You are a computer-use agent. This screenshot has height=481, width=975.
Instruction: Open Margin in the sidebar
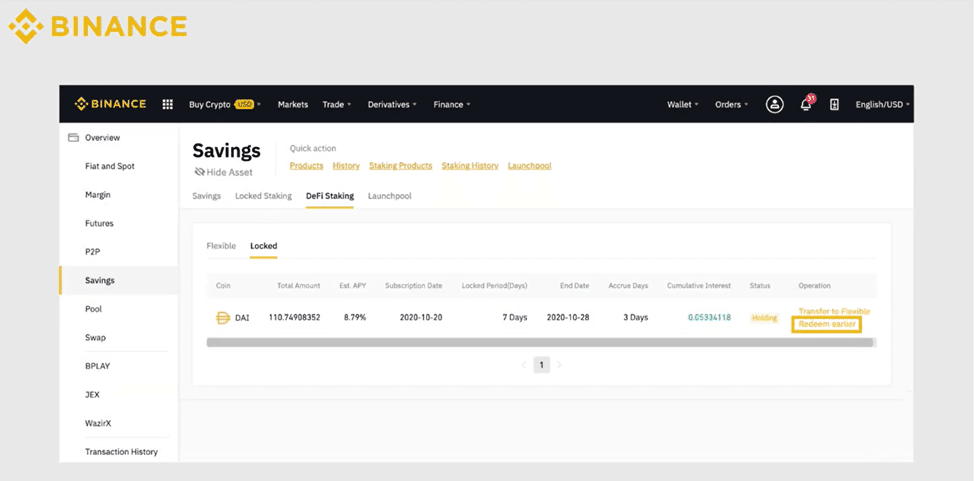click(98, 195)
